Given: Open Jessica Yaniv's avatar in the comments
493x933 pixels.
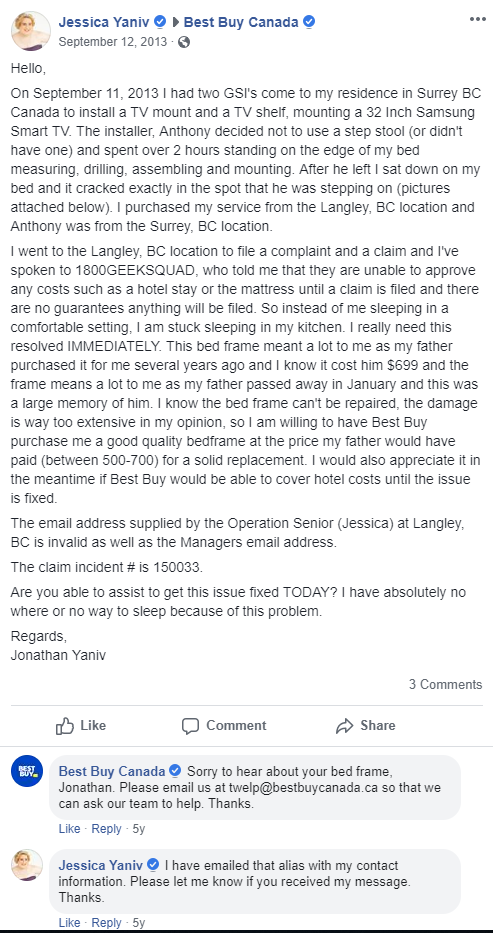Looking at the screenshot, I should click(x=27, y=865).
